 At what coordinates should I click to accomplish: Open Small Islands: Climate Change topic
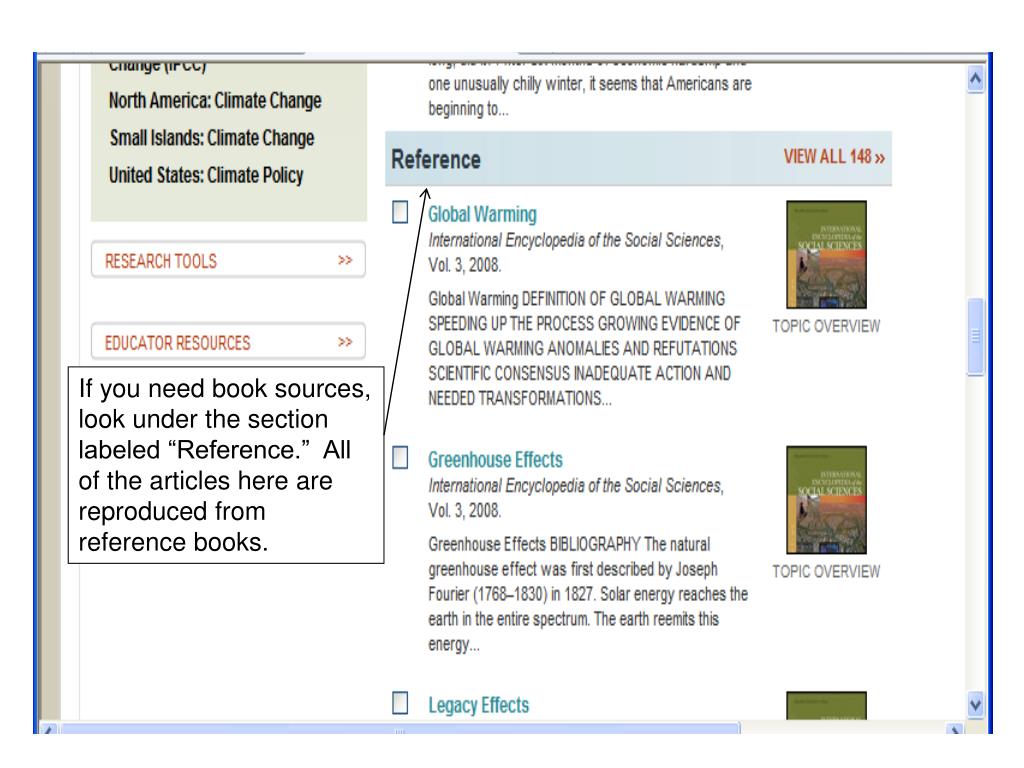[x=212, y=138]
